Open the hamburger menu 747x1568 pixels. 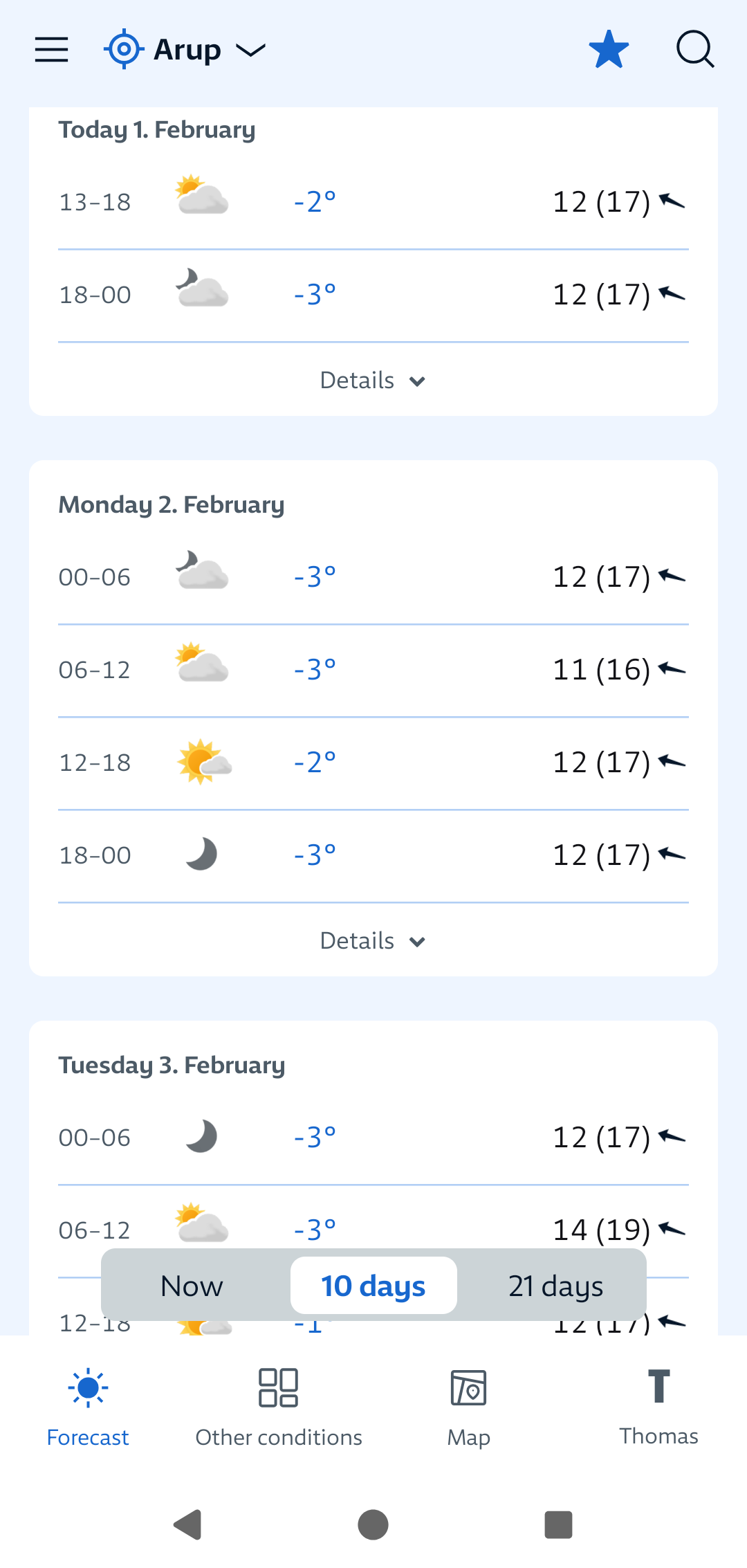click(x=52, y=50)
